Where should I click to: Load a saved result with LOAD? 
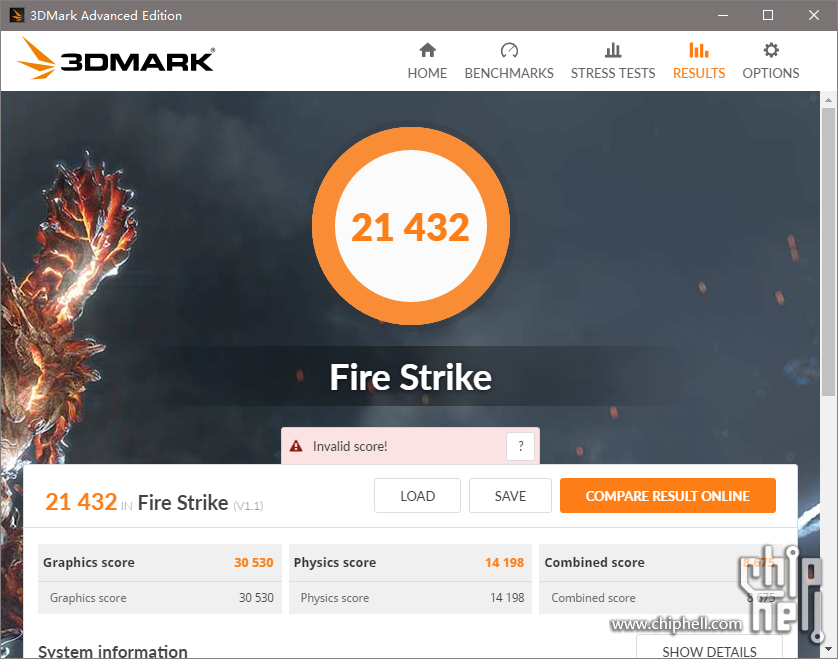(x=417, y=495)
